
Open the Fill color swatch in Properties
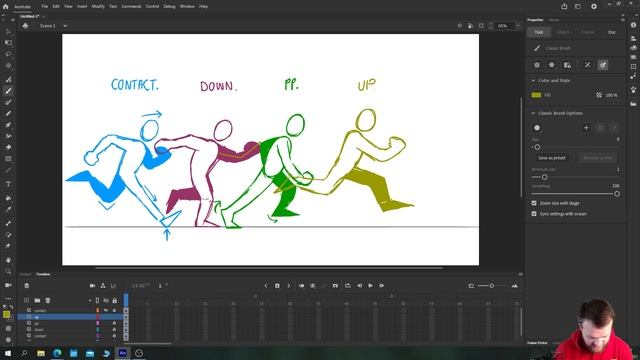(x=536, y=95)
